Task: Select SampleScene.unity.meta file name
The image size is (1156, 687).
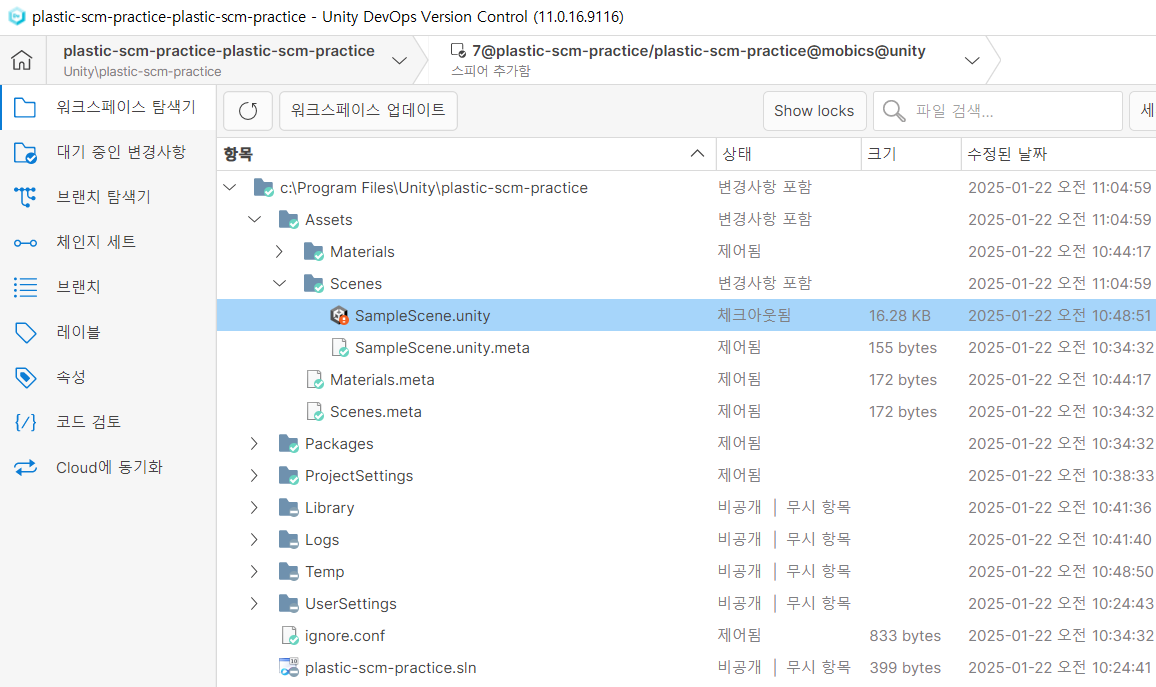Action: tap(442, 348)
